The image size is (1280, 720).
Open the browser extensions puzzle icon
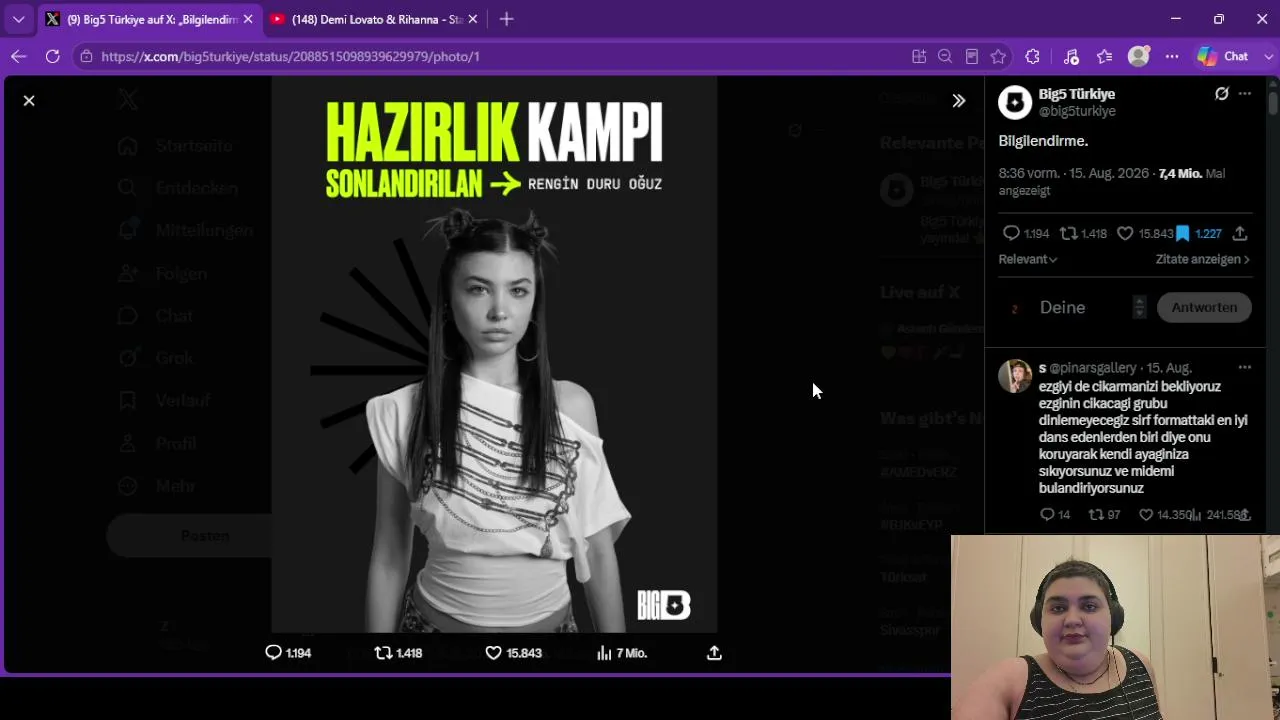1033,56
